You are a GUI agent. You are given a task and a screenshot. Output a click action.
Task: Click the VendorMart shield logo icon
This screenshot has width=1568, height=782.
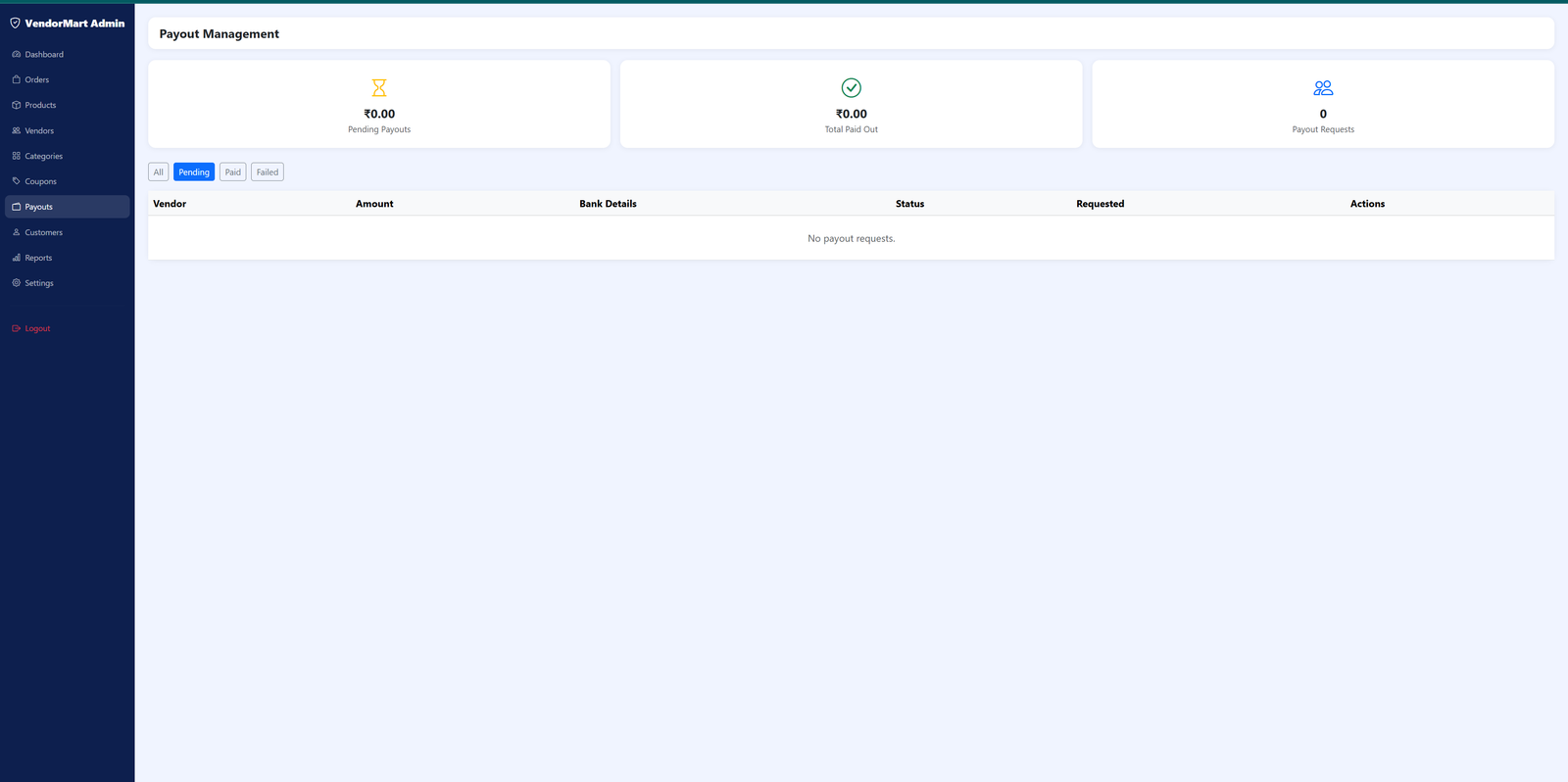[x=15, y=23]
